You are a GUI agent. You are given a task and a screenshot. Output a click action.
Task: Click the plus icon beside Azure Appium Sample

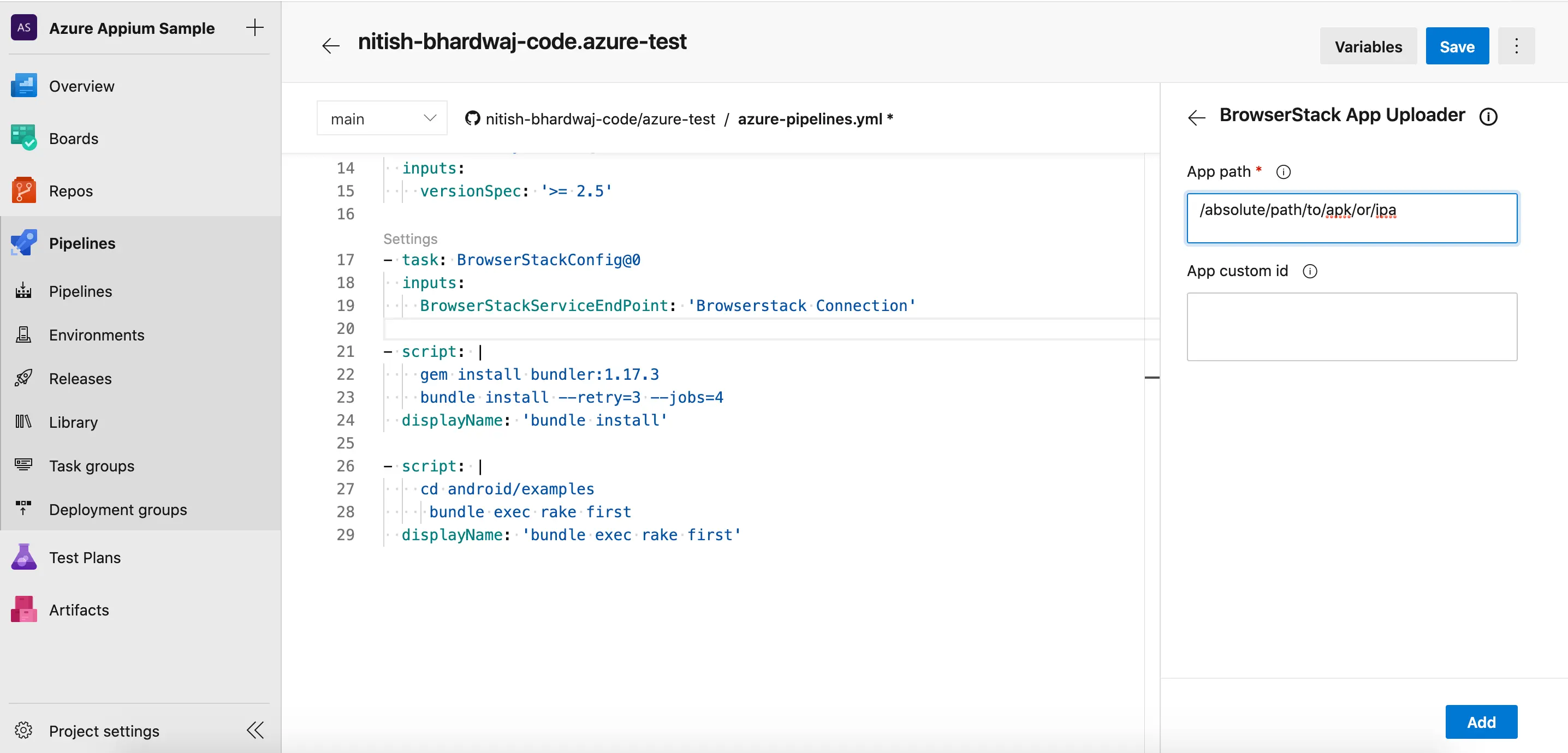click(x=254, y=27)
